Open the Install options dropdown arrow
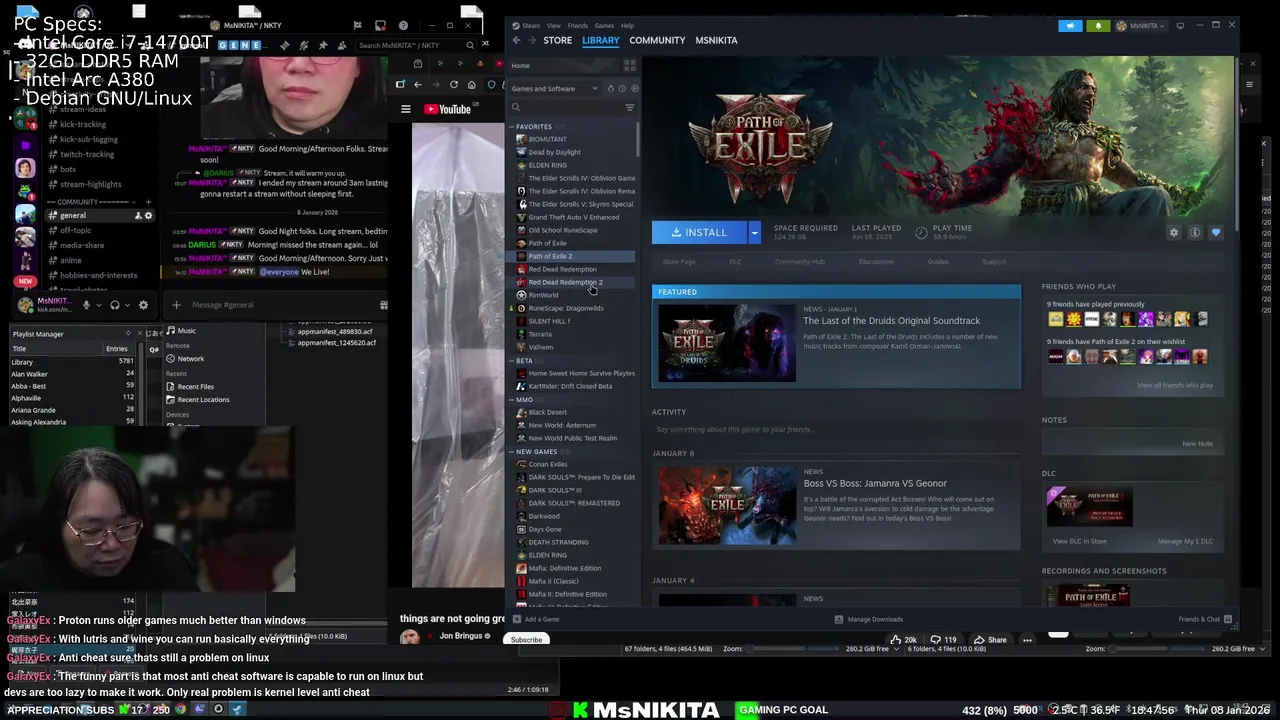This screenshot has width=1280, height=720. click(x=754, y=232)
